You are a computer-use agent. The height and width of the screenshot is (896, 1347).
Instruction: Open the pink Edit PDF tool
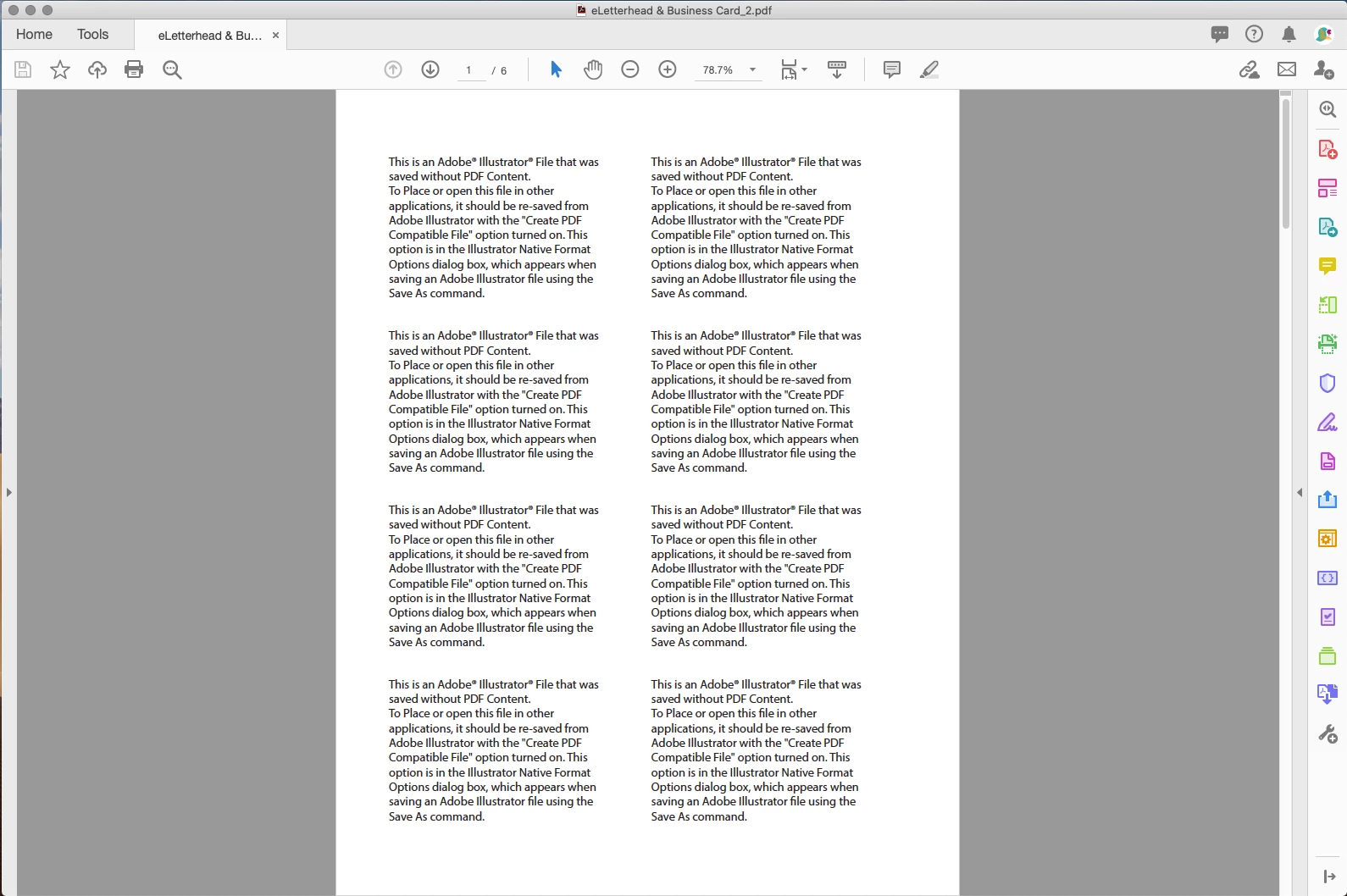point(1328,188)
